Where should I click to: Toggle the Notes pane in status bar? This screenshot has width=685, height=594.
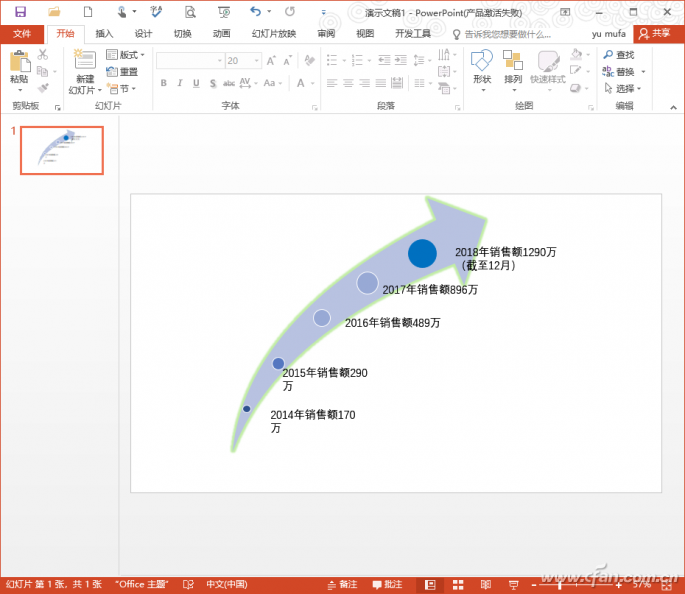[342, 584]
